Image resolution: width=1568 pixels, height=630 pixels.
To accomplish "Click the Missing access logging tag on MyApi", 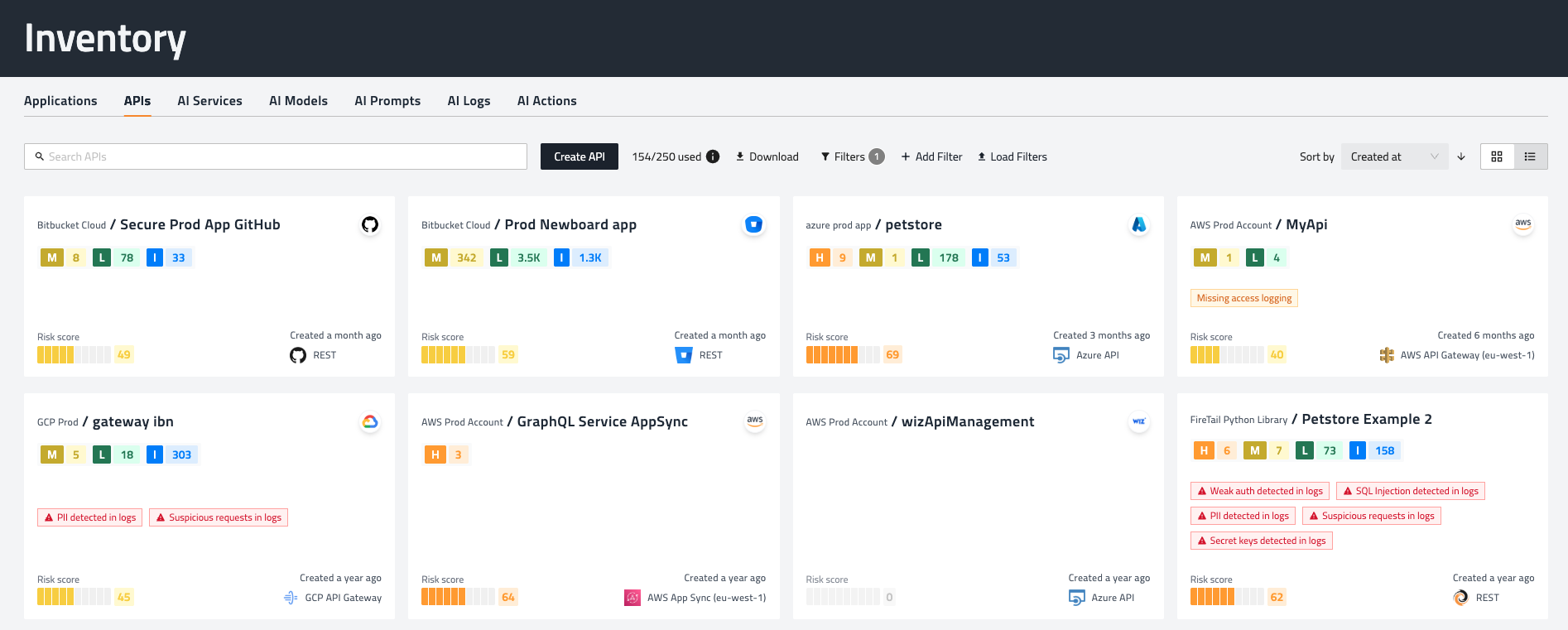I will tap(1244, 298).
